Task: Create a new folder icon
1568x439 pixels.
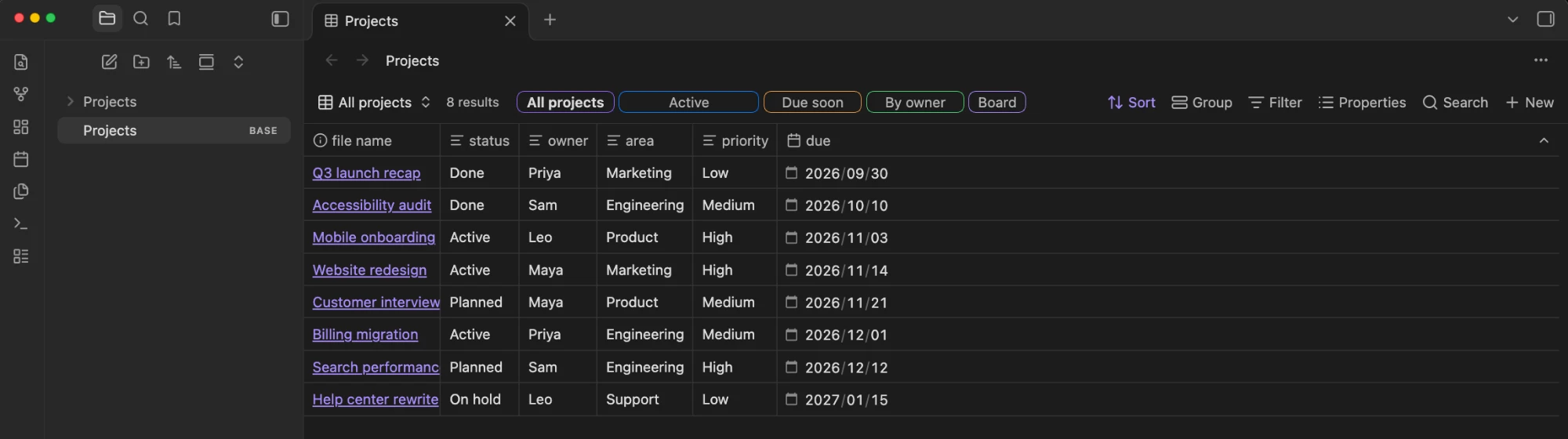Action: point(142,62)
